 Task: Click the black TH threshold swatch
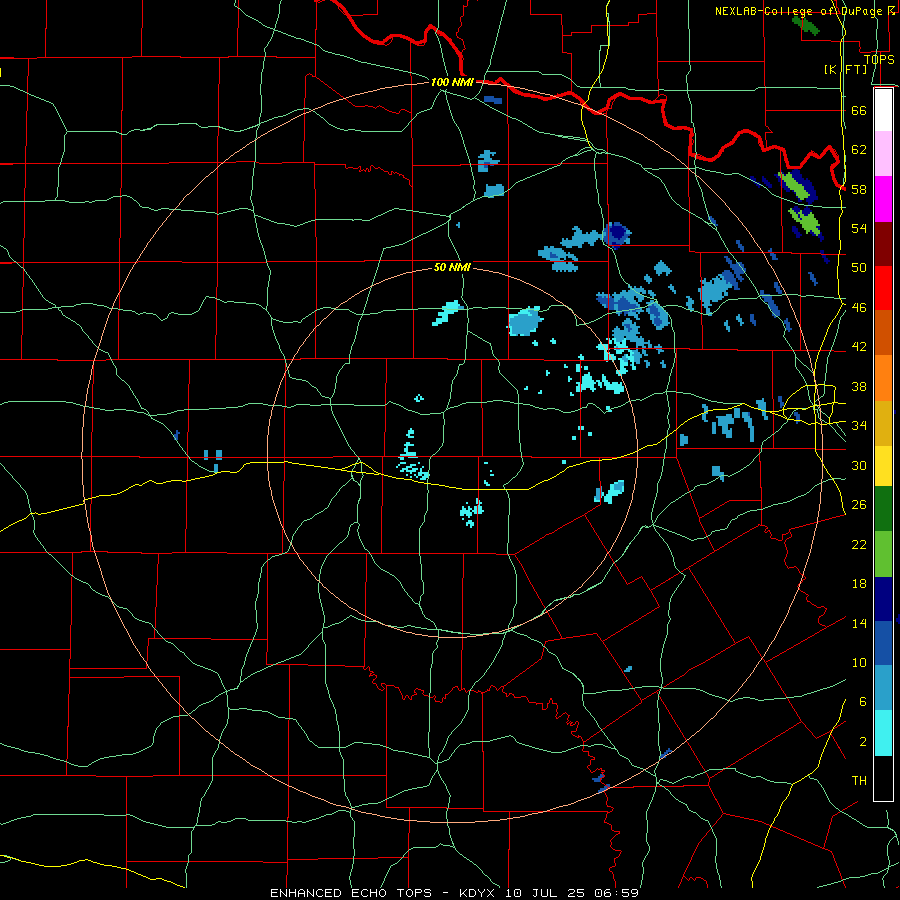click(883, 778)
